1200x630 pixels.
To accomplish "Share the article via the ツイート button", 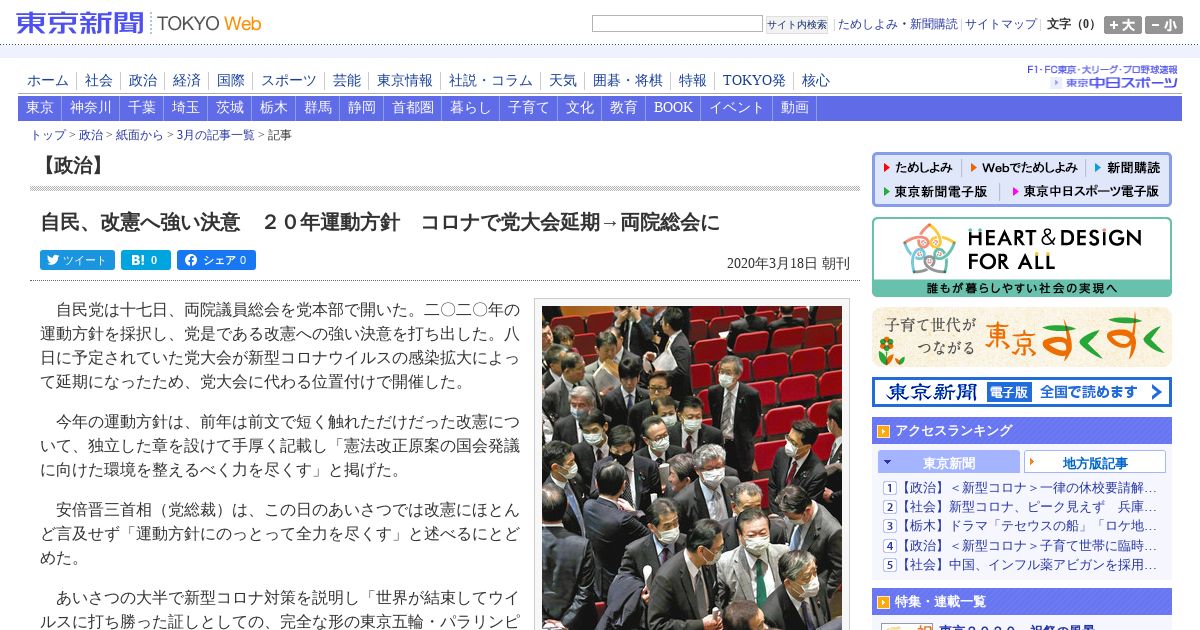I will pos(77,260).
